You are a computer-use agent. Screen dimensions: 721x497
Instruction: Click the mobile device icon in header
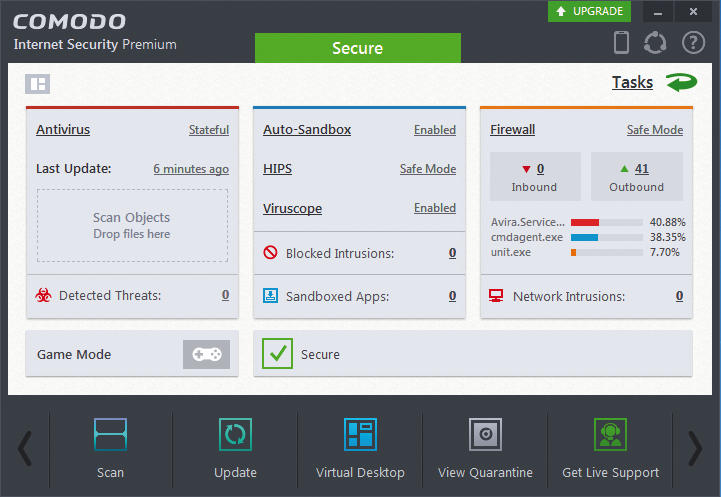(x=621, y=42)
